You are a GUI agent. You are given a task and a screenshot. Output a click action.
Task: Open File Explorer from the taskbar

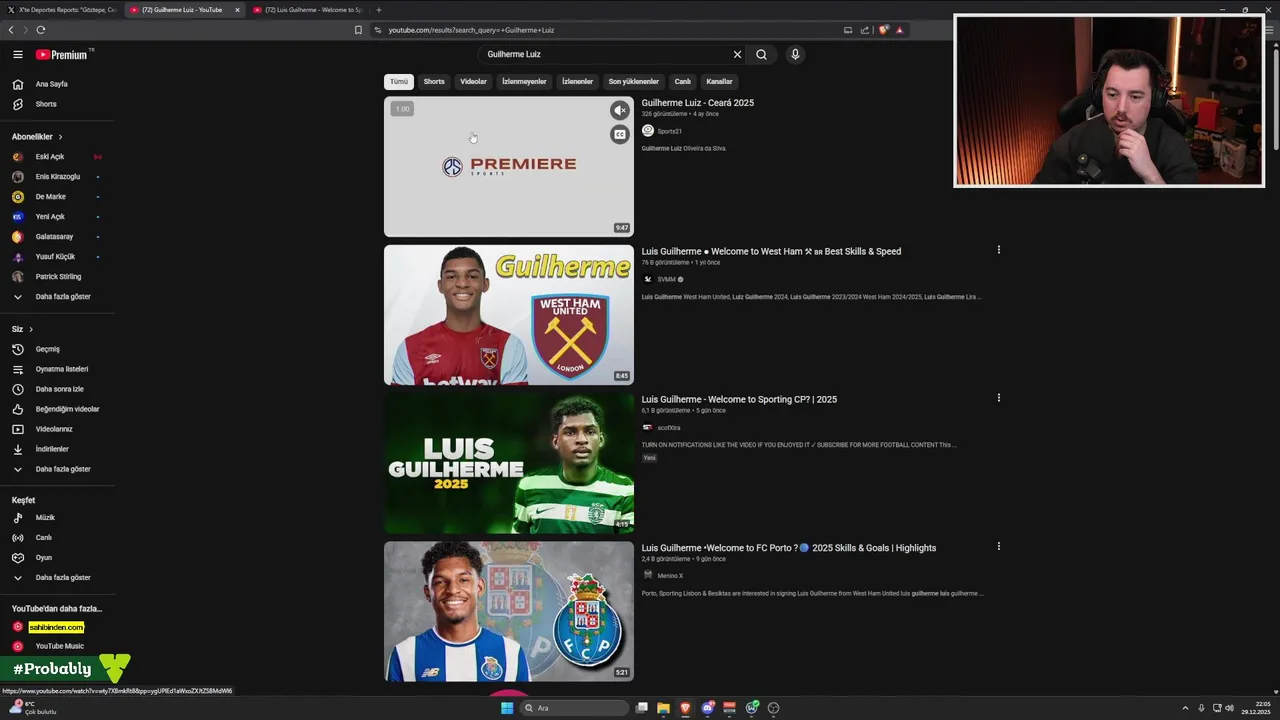[x=663, y=708]
